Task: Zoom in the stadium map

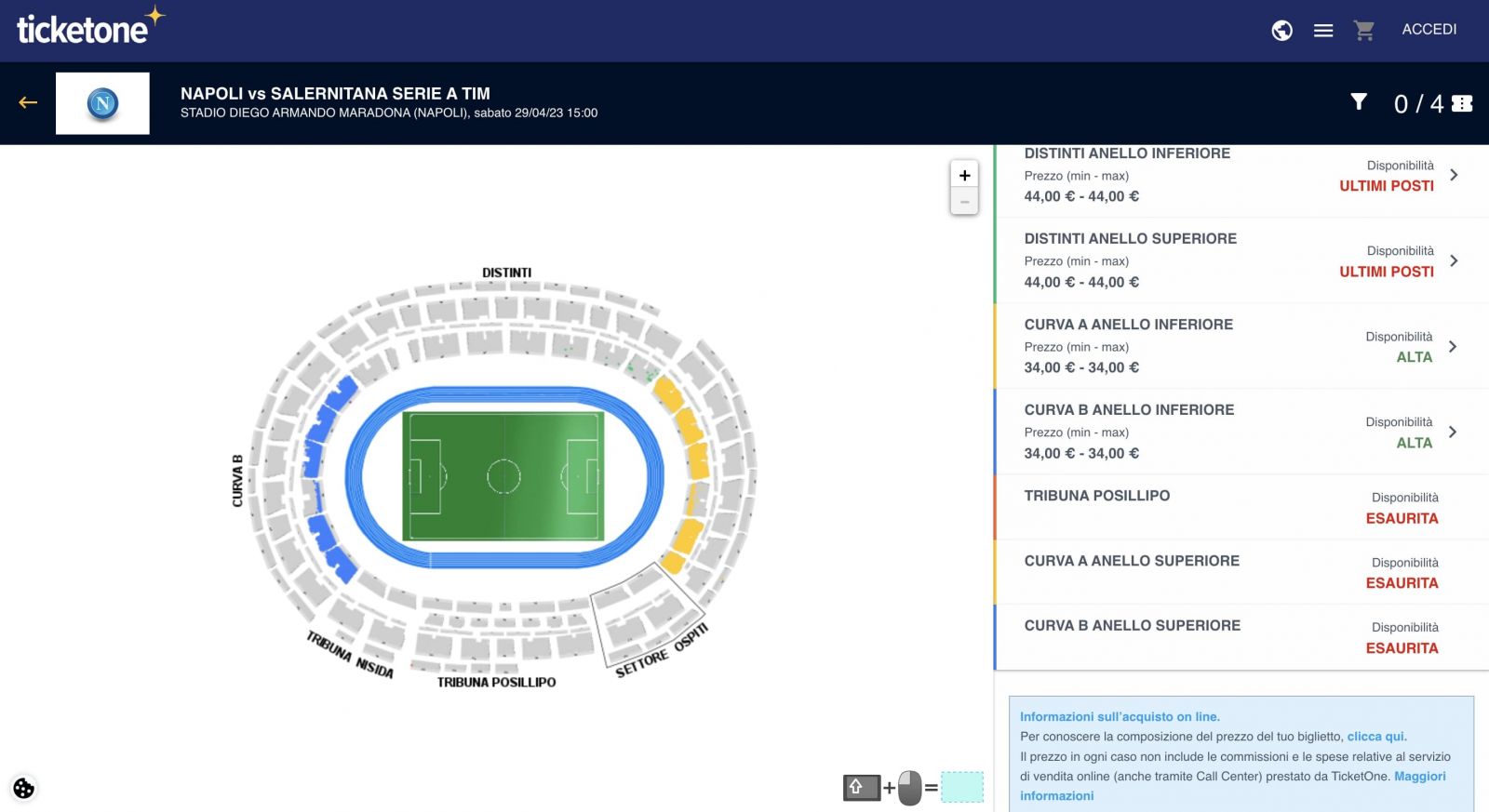Action: click(x=964, y=175)
